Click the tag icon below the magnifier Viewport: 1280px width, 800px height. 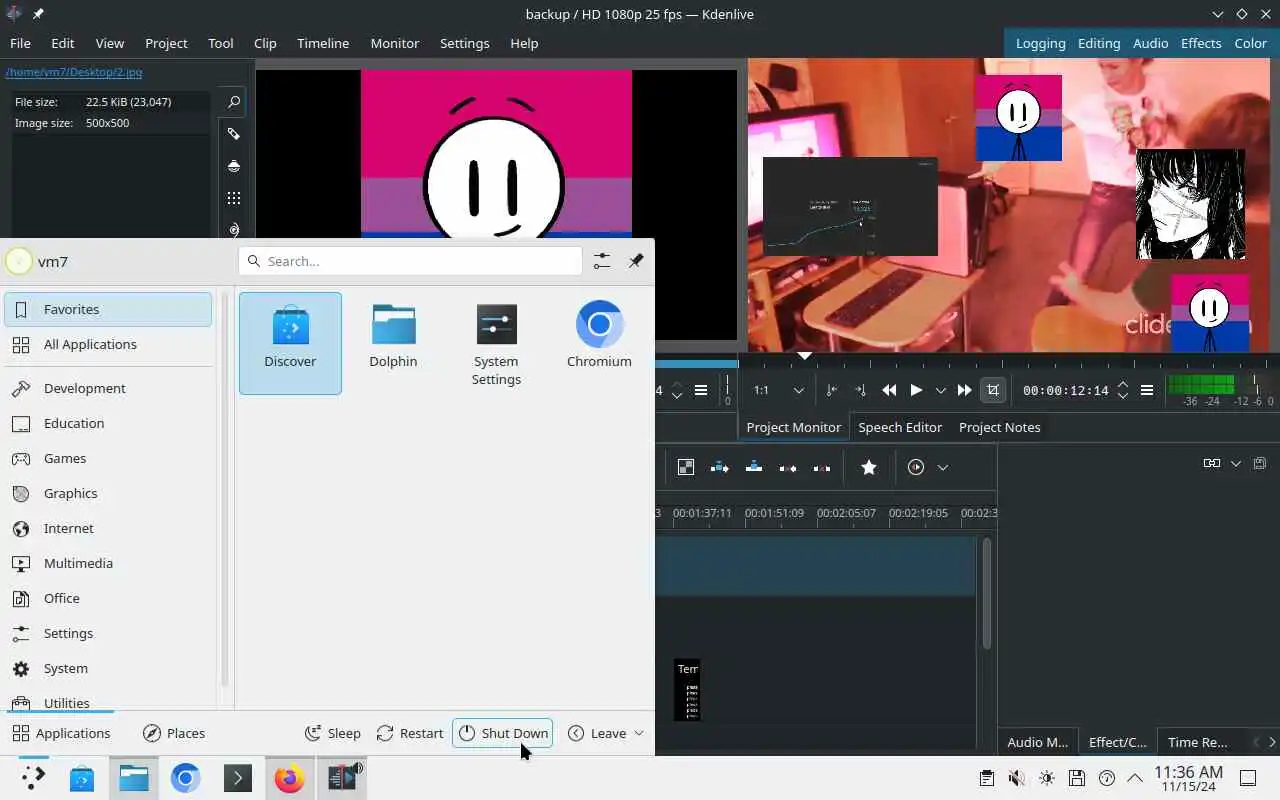click(233, 134)
